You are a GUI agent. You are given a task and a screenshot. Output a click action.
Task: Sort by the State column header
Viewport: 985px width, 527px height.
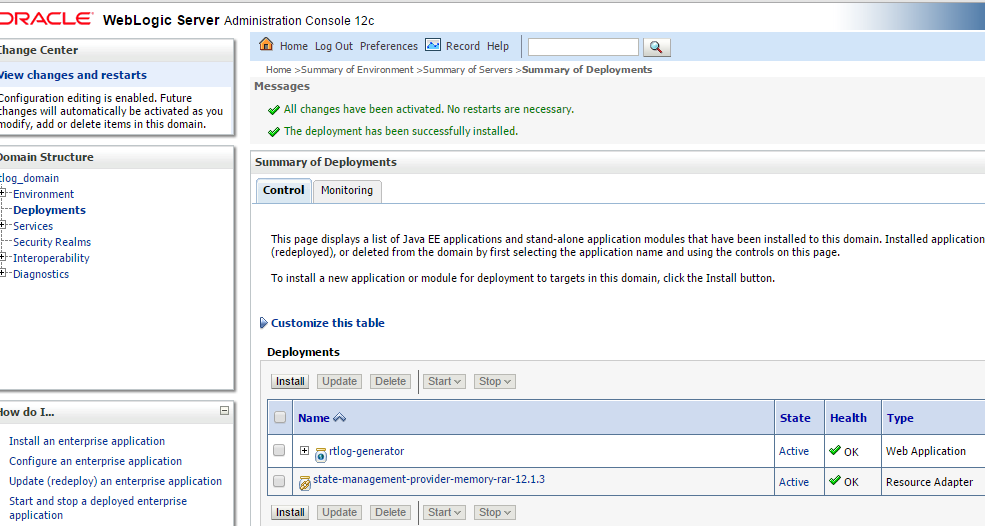click(x=795, y=418)
